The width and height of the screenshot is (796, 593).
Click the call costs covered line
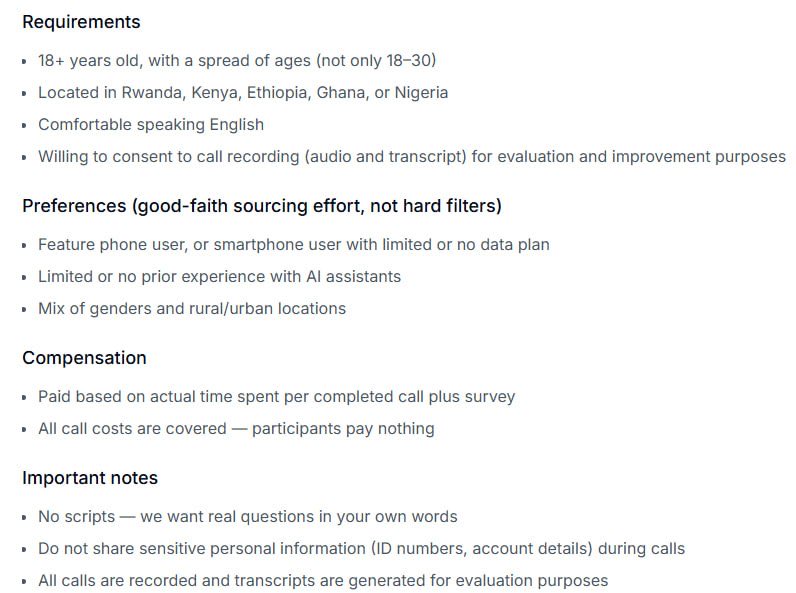click(236, 429)
